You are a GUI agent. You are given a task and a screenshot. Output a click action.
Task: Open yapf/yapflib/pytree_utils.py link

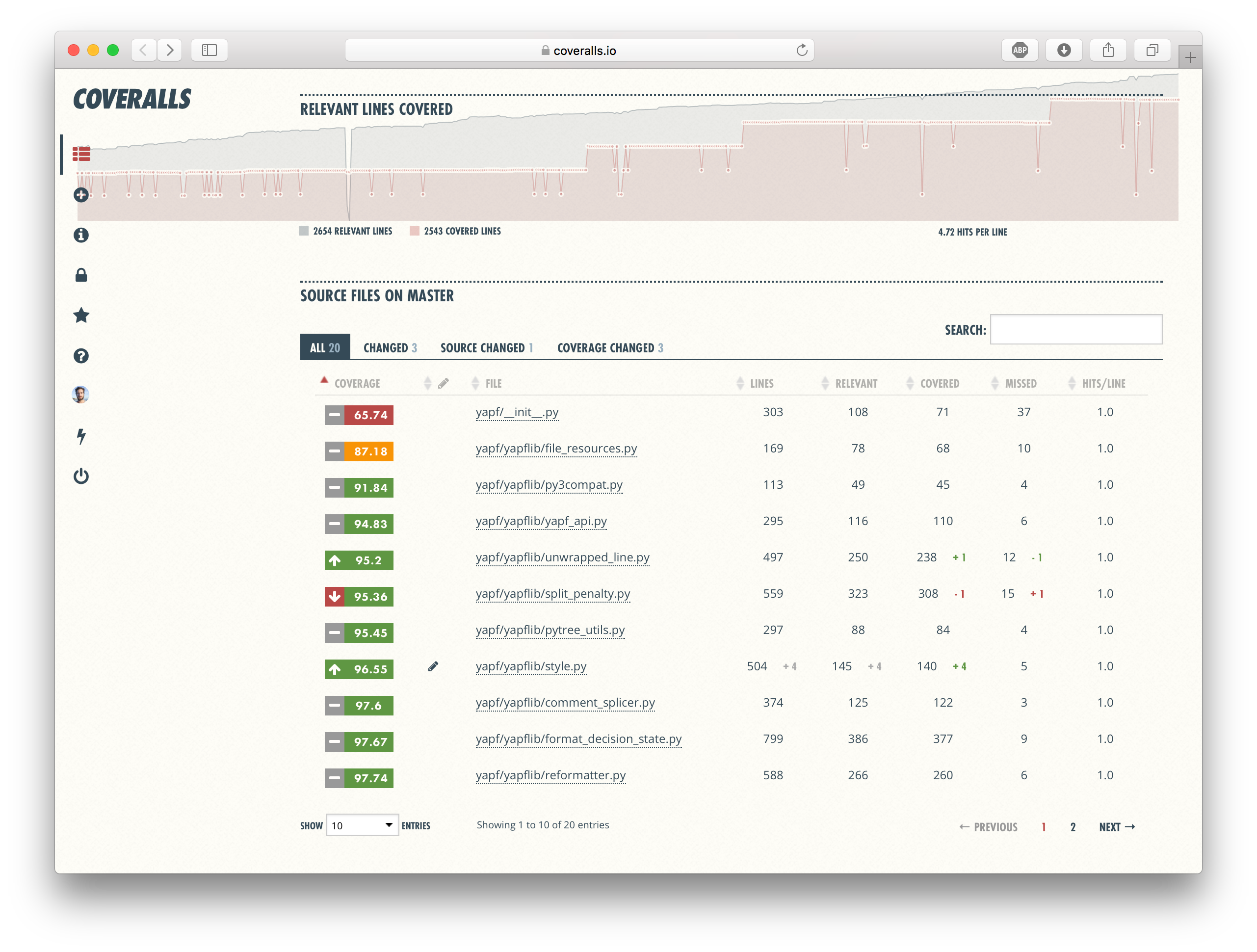coord(550,630)
